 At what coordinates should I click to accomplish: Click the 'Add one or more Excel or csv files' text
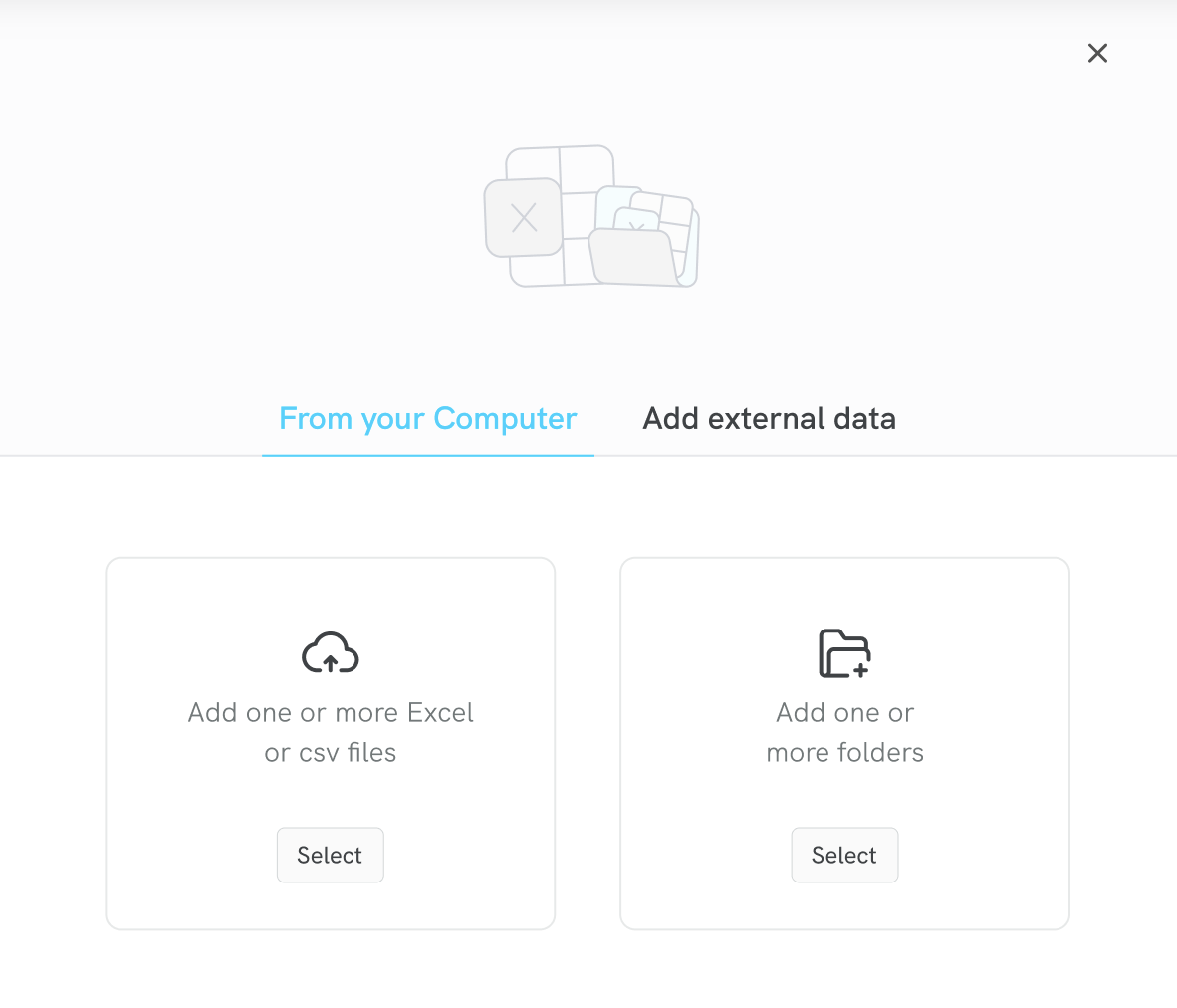330,732
